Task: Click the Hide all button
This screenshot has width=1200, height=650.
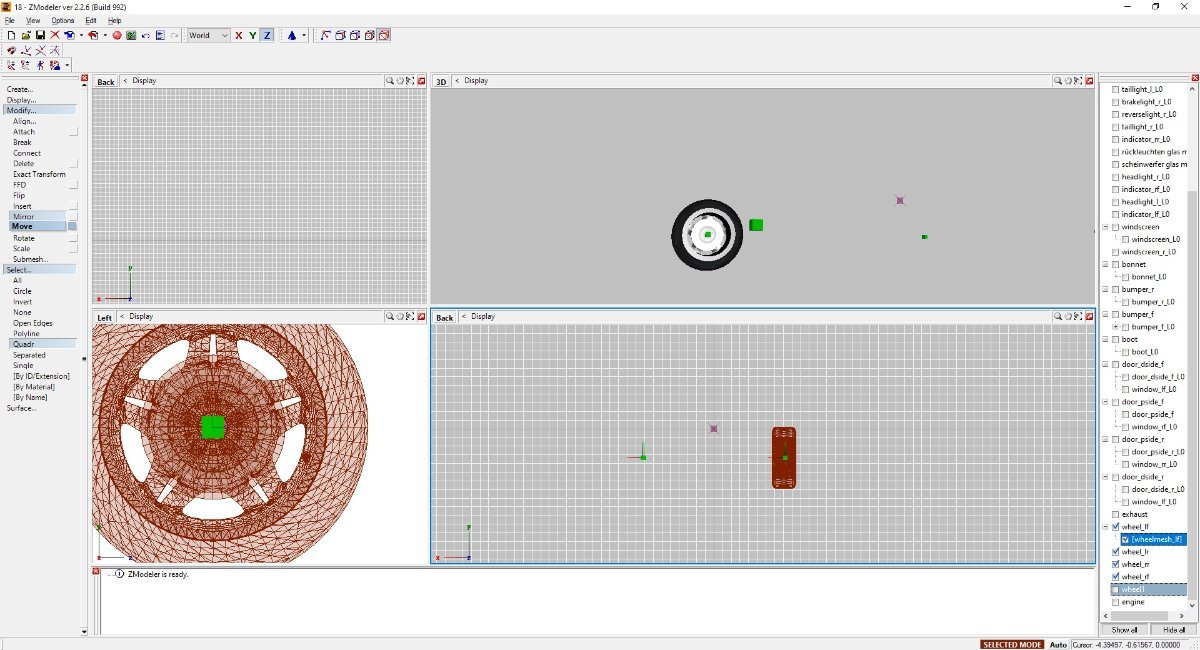Action: (x=1174, y=630)
